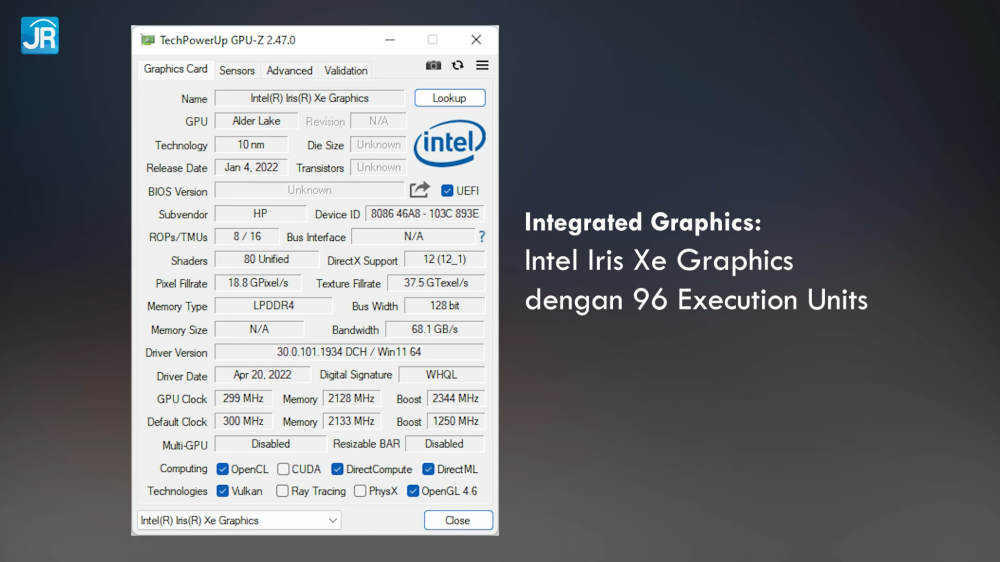Click the Bus Interface question mark

tap(482, 237)
